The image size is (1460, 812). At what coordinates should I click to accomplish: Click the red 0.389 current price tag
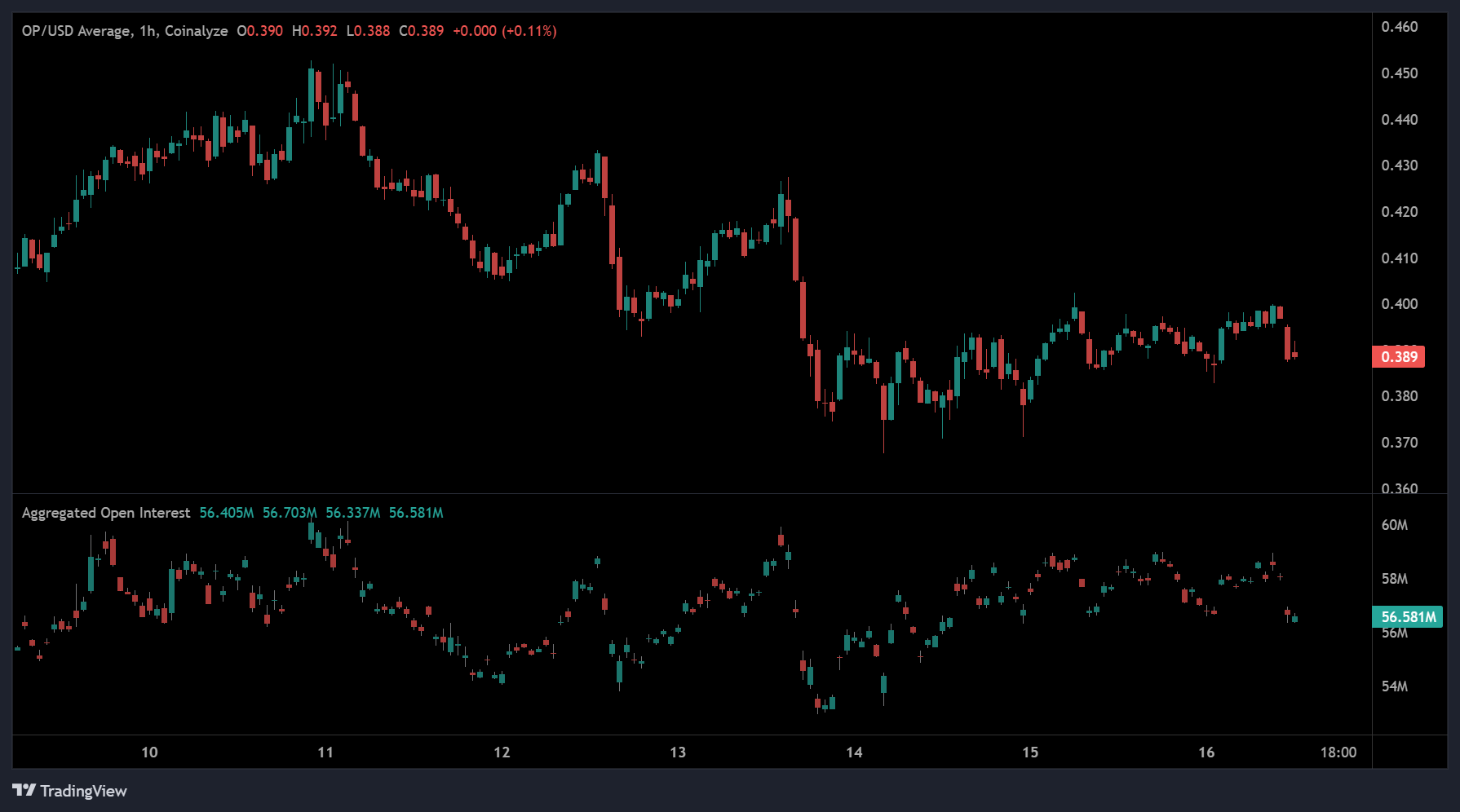(x=1398, y=356)
